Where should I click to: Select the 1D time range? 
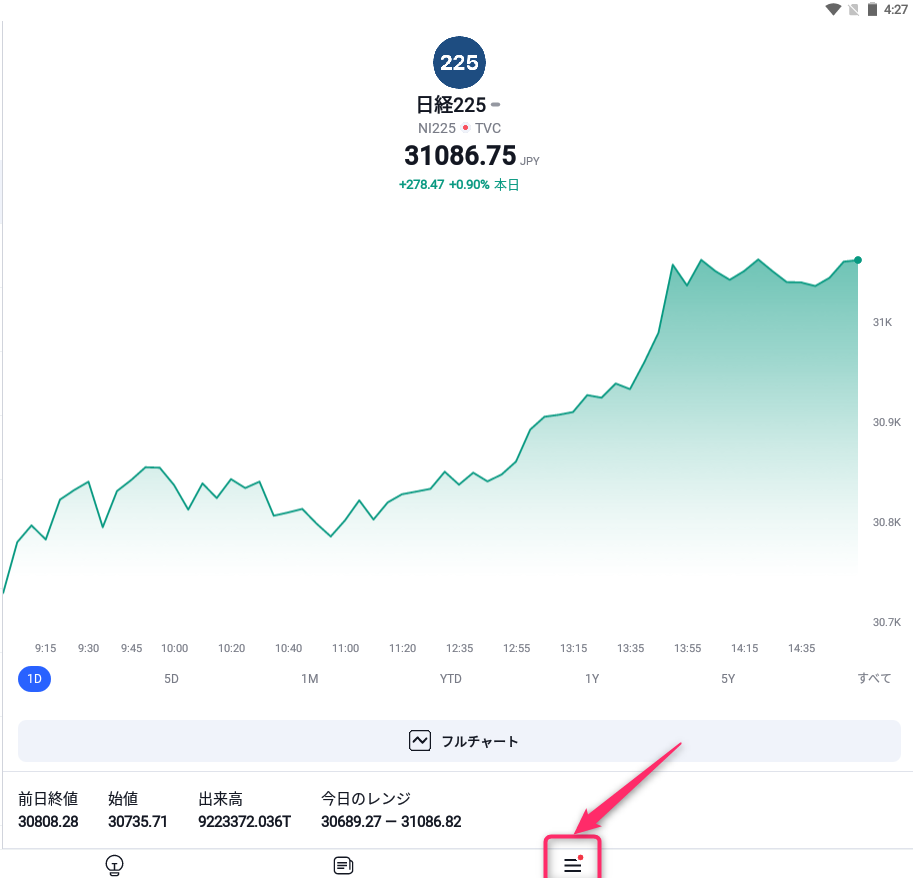click(34, 679)
